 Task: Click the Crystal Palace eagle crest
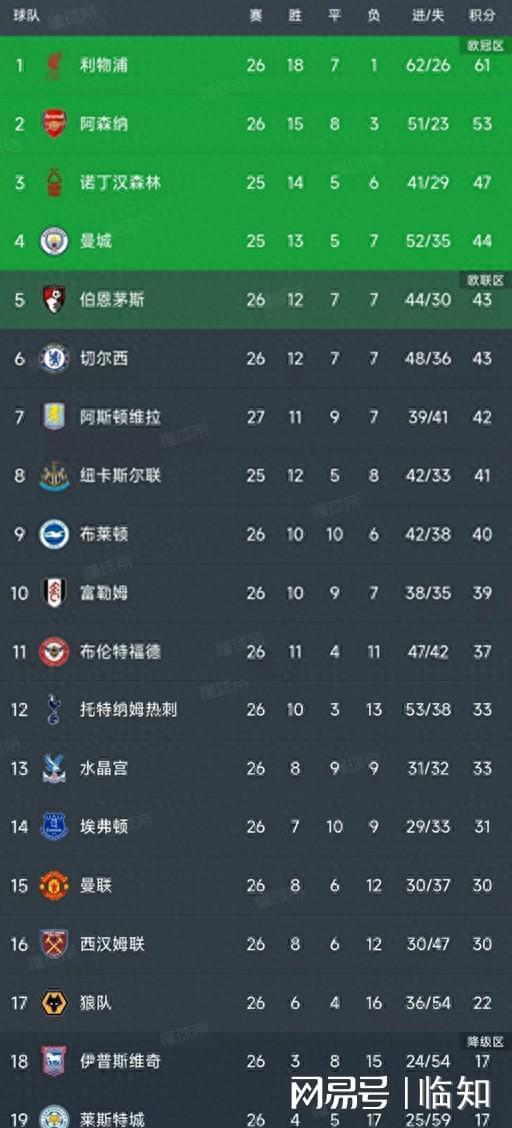54,768
